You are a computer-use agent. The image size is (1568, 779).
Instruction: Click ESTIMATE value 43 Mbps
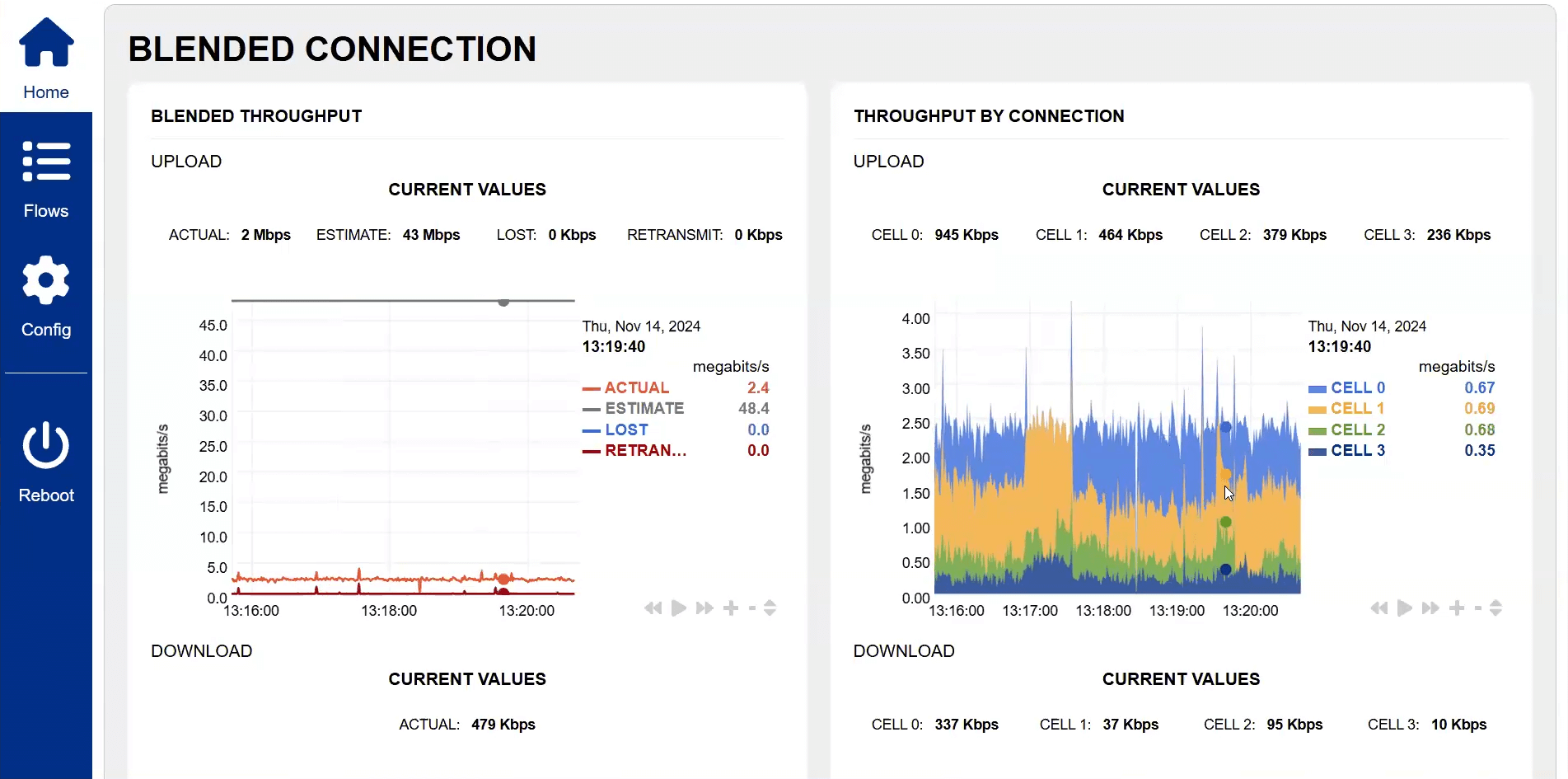point(431,235)
